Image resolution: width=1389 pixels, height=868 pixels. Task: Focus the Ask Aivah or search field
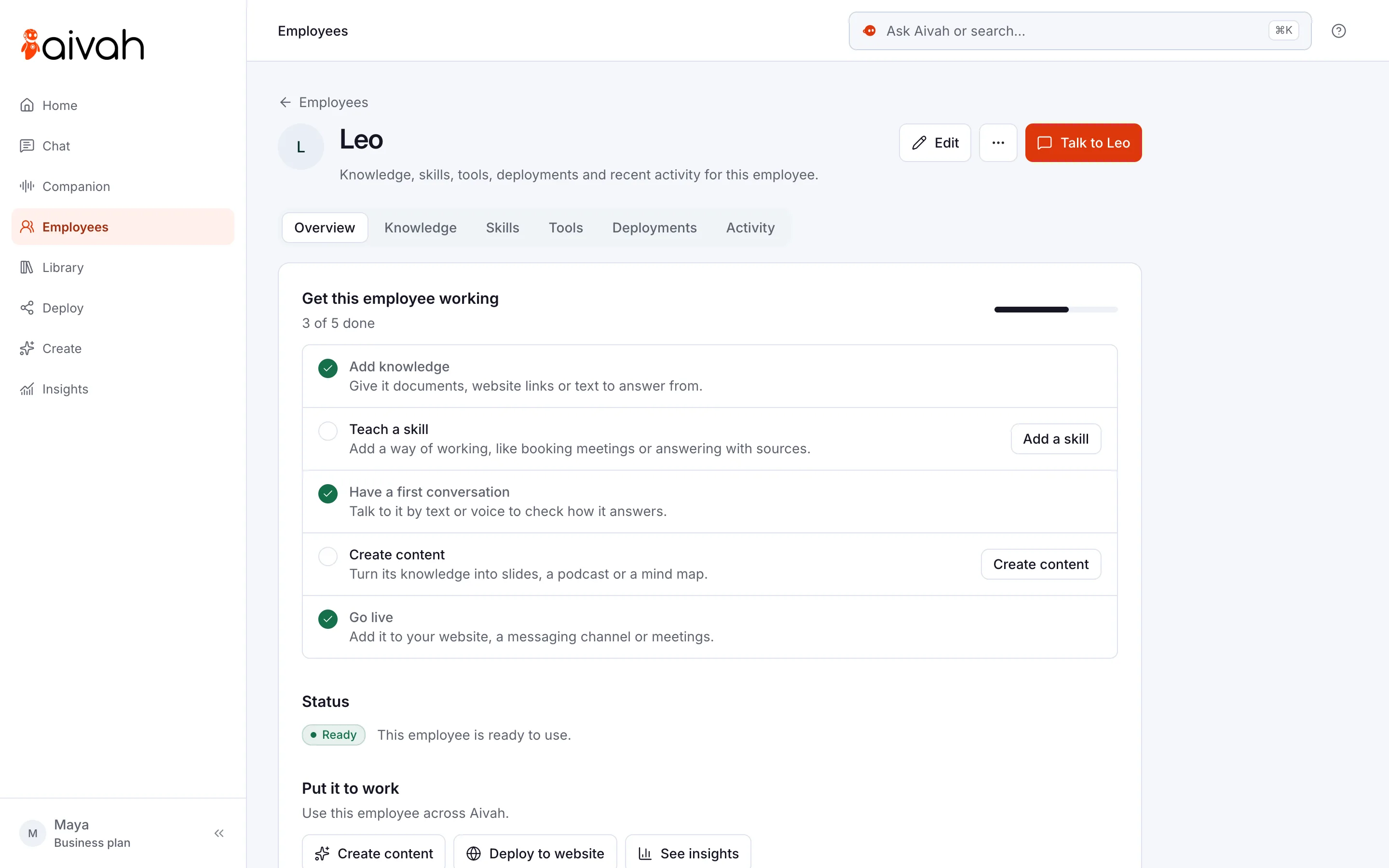tap(1080, 31)
